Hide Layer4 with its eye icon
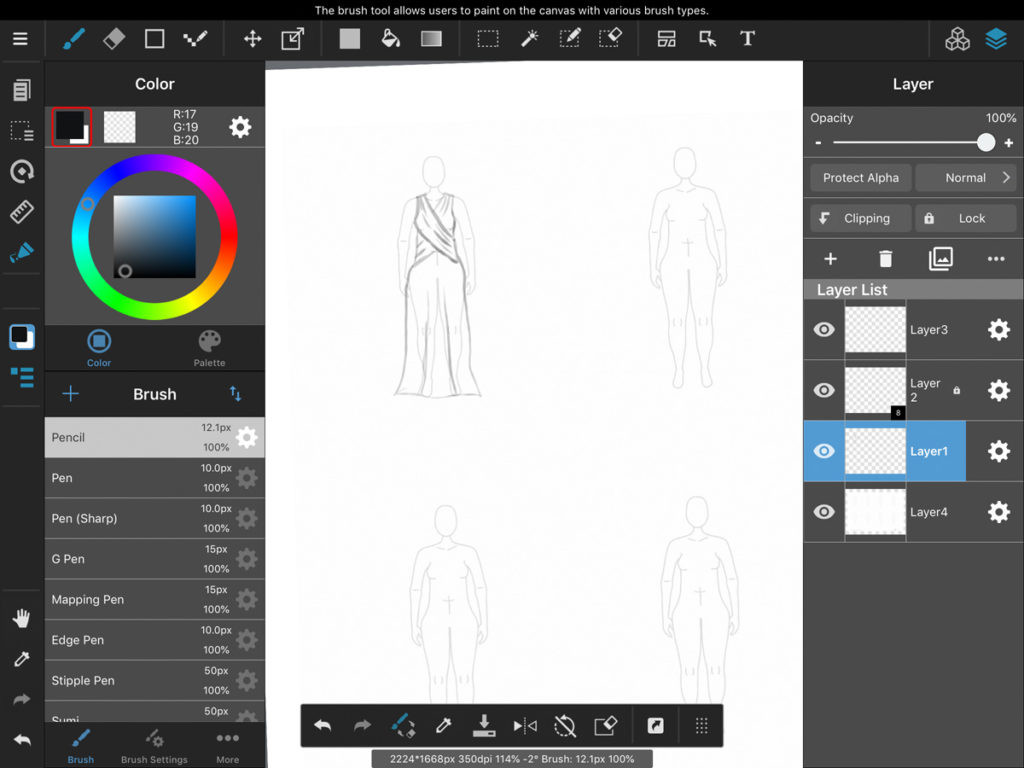This screenshot has height=768, width=1024. pos(824,511)
